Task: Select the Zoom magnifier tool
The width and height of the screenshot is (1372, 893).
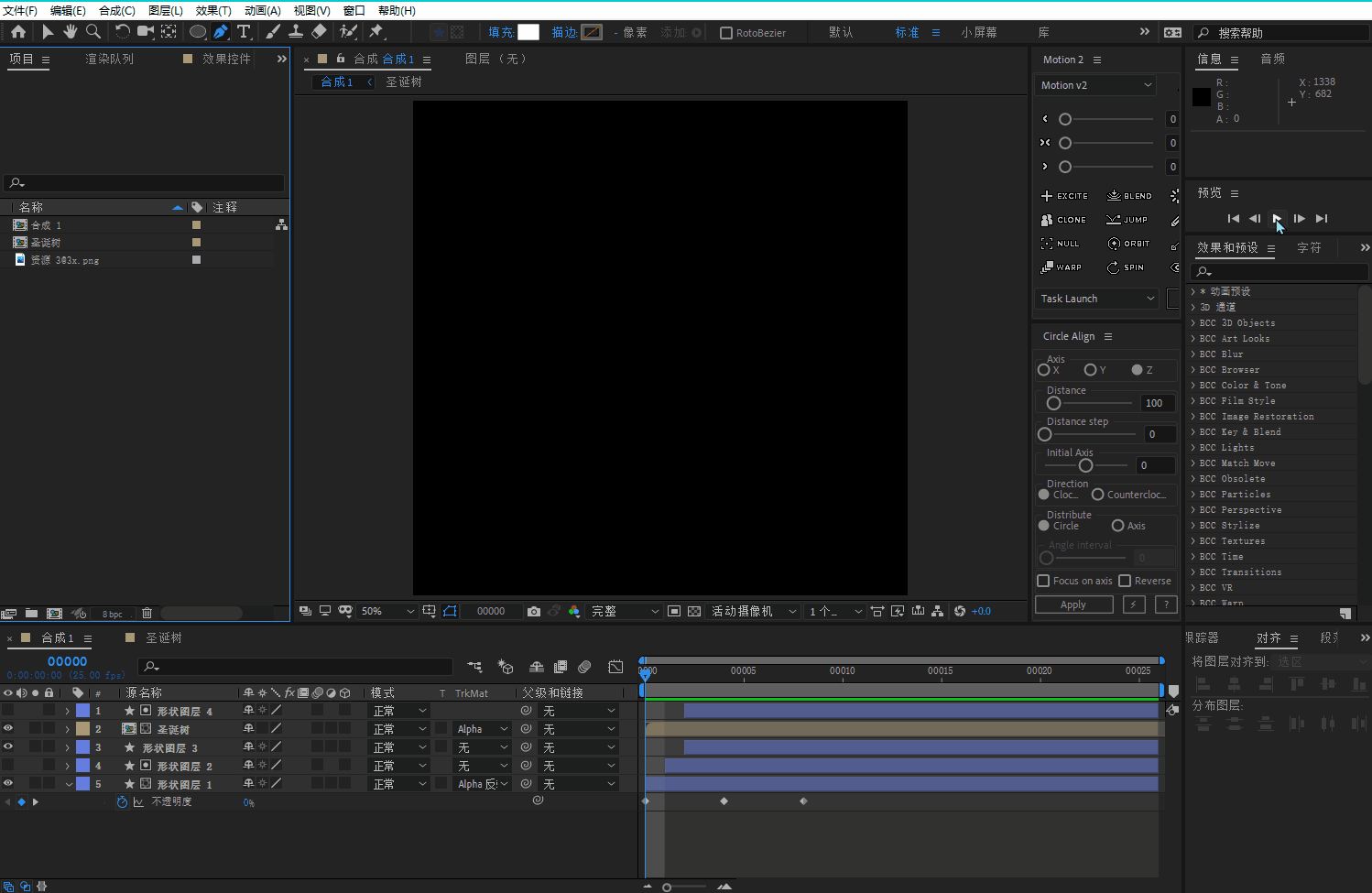Action: click(x=93, y=32)
